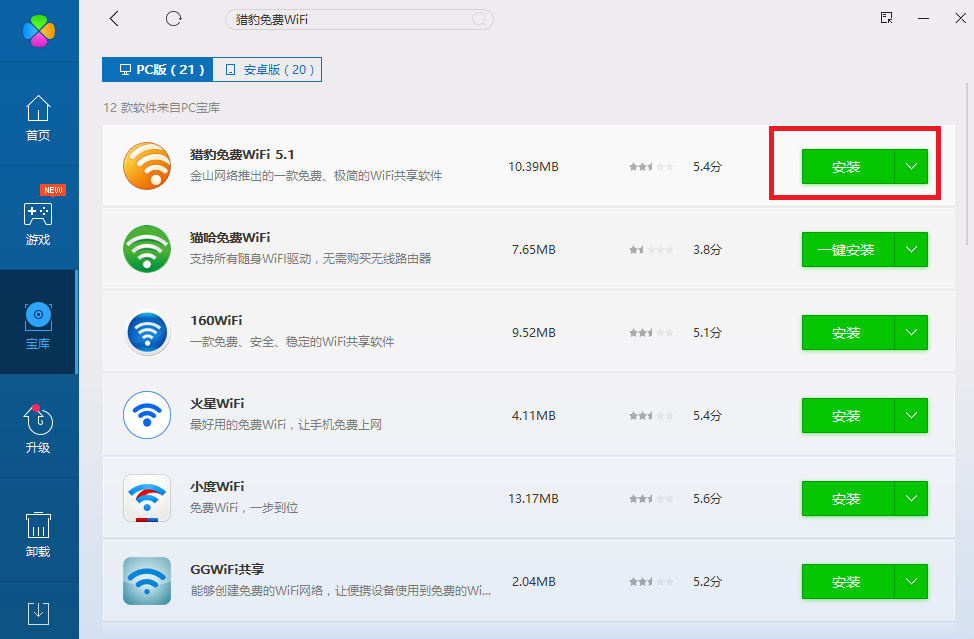974x639 pixels.
Task: Open the 首页 home section
Action: (38, 117)
